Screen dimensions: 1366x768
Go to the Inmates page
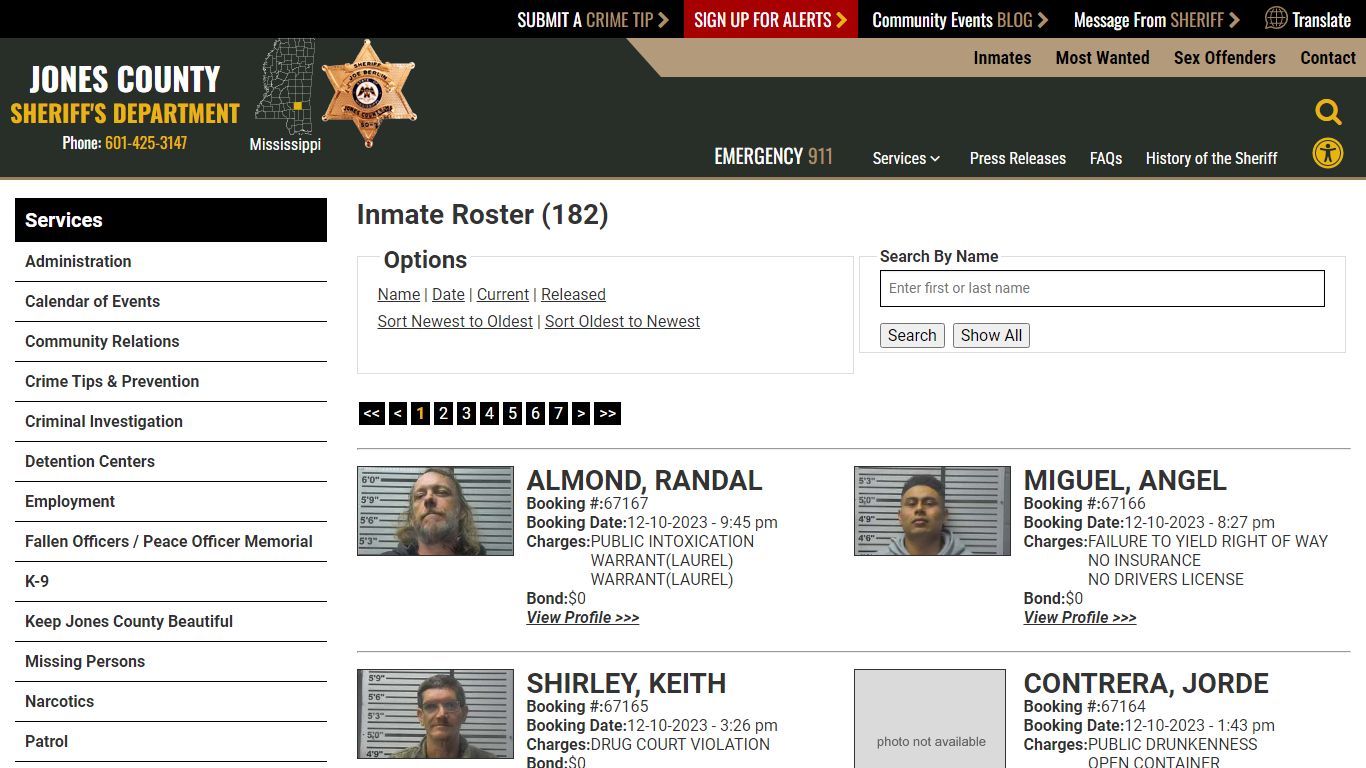click(1002, 58)
